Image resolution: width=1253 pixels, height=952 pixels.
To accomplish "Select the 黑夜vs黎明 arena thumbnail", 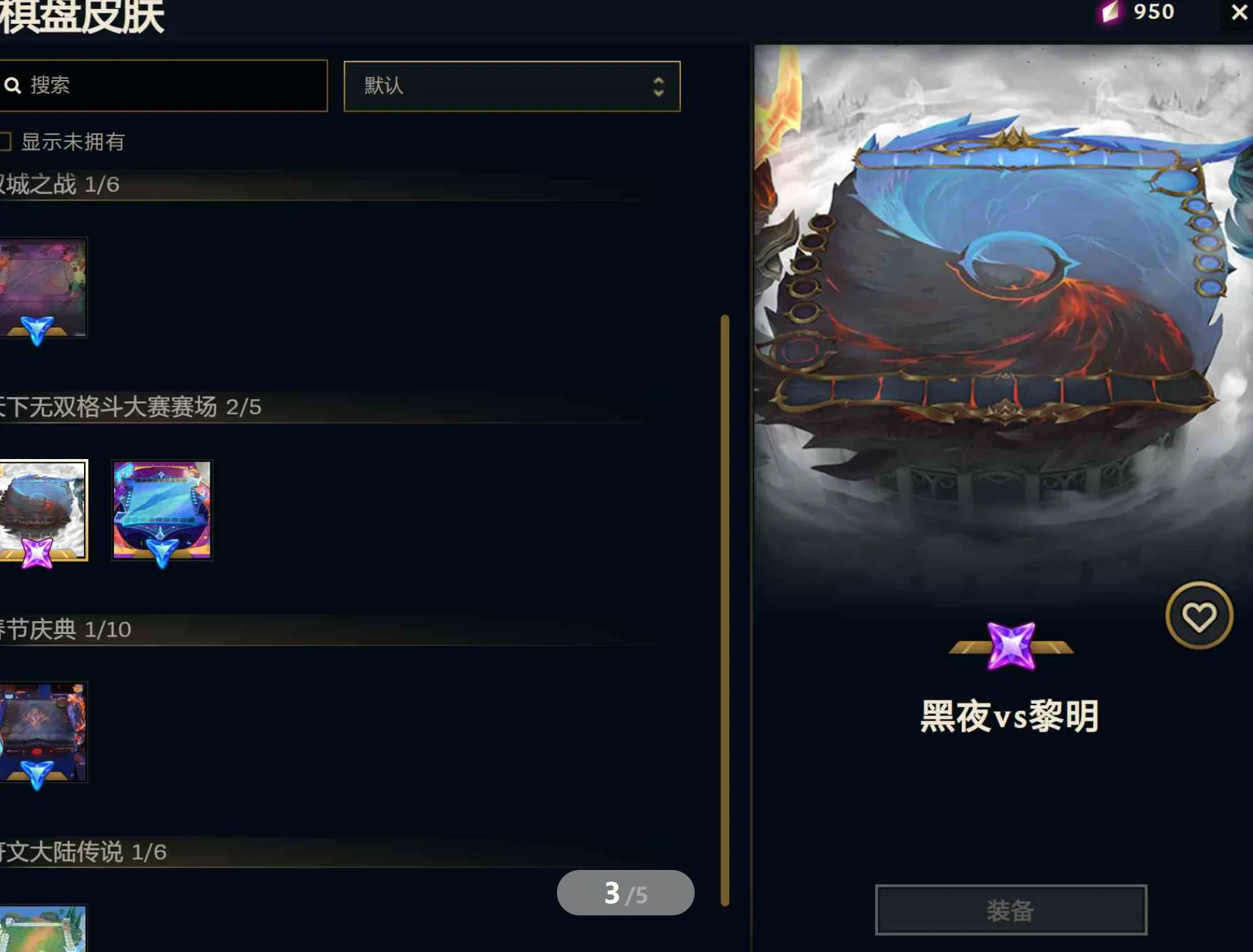I will pos(43,510).
